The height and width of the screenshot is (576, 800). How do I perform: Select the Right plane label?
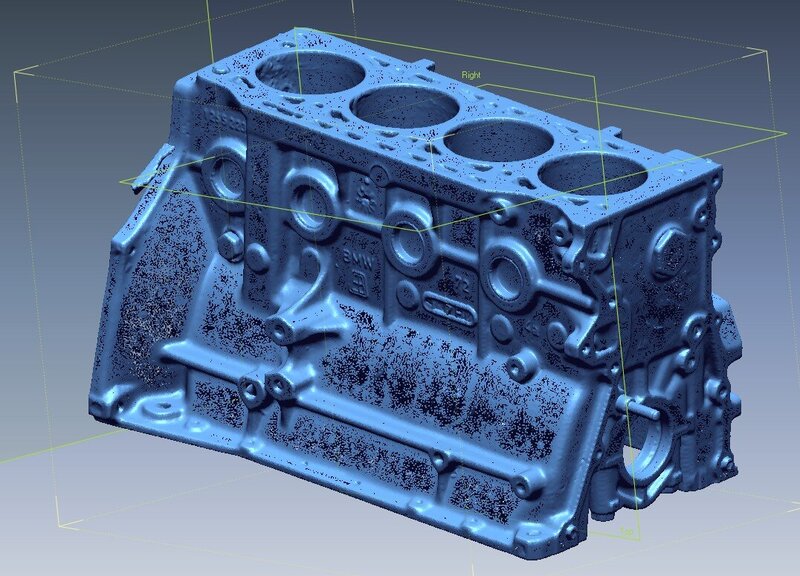pyautogui.click(x=473, y=73)
